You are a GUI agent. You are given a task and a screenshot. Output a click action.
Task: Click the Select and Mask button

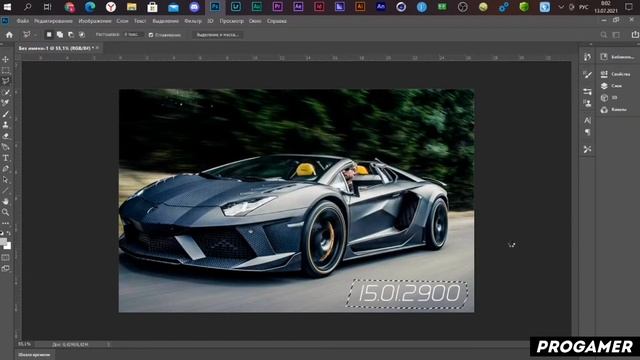point(218,35)
